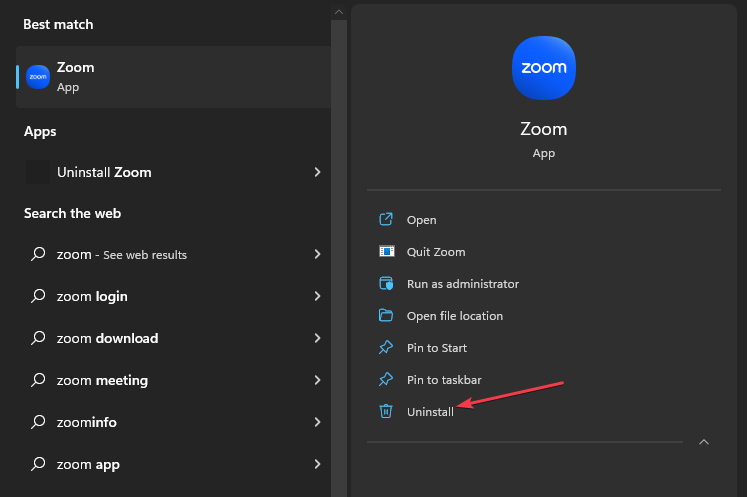This screenshot has width=747, height=497.
Task: Expand chevron for 'zoom download'
Action: (317, 338)
